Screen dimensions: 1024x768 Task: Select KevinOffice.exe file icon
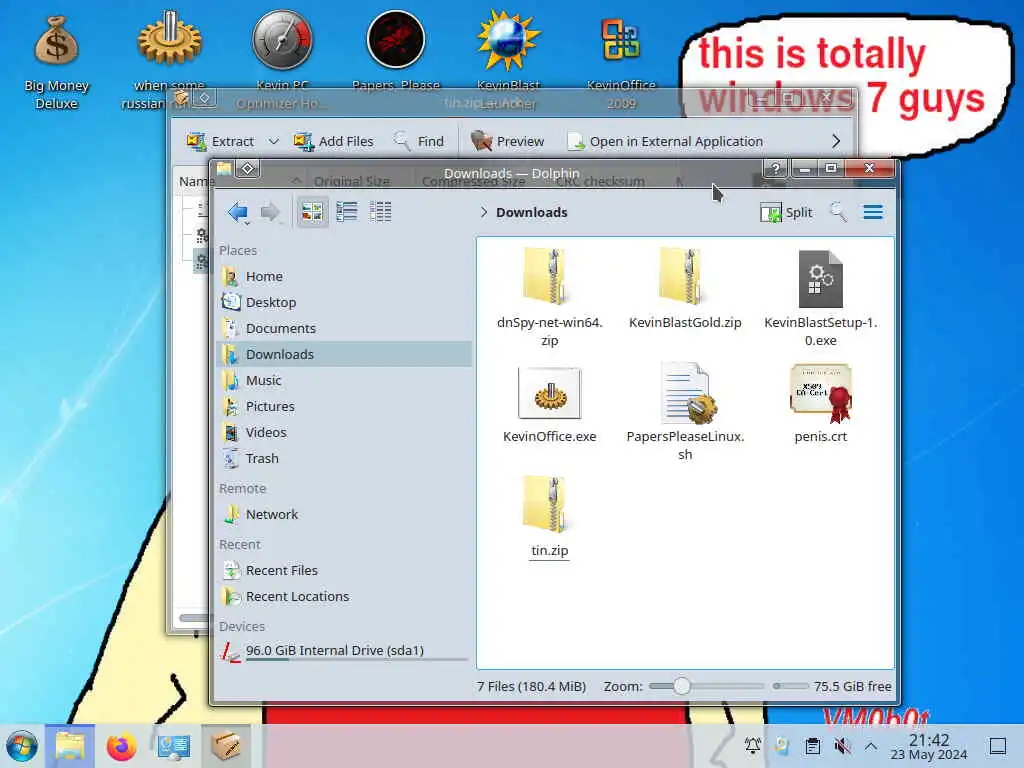(549, 392)
